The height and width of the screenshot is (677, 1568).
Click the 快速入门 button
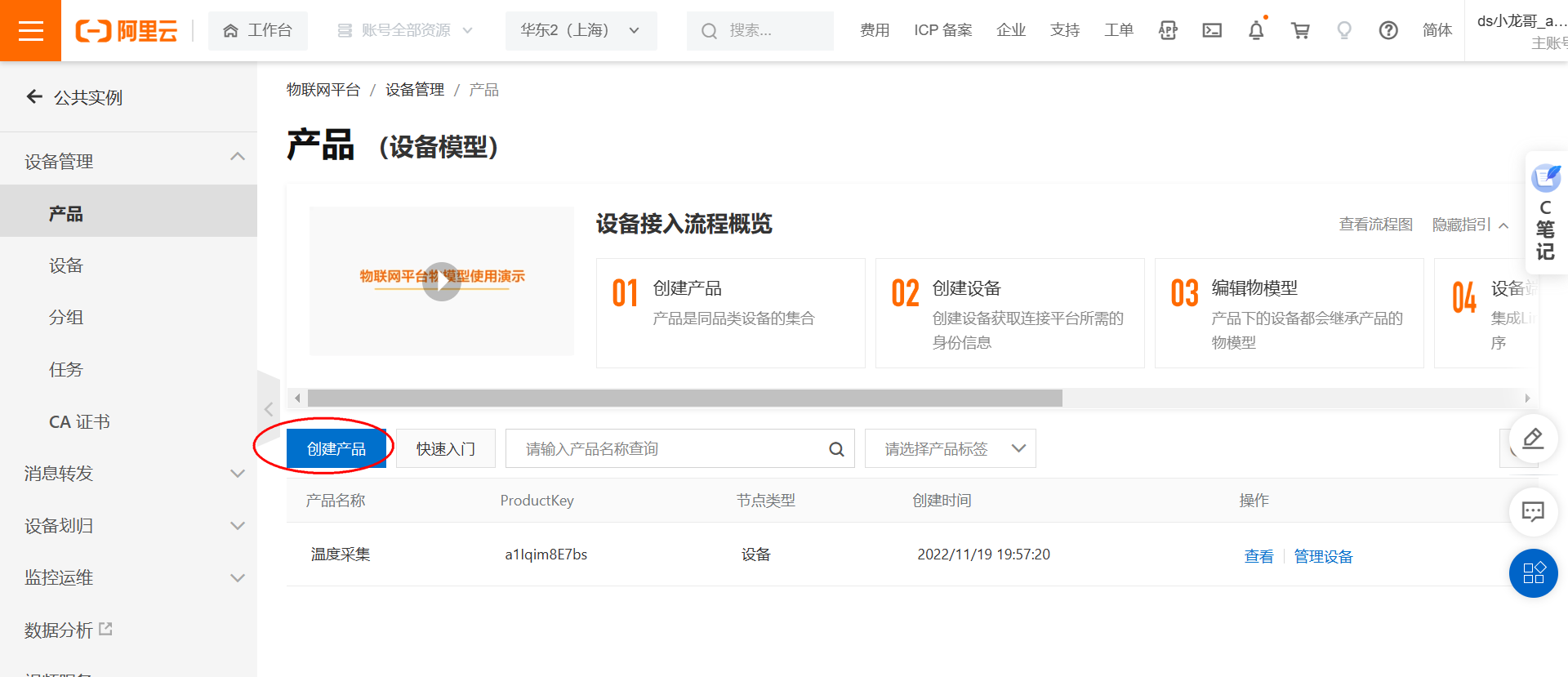click(446, 448)
